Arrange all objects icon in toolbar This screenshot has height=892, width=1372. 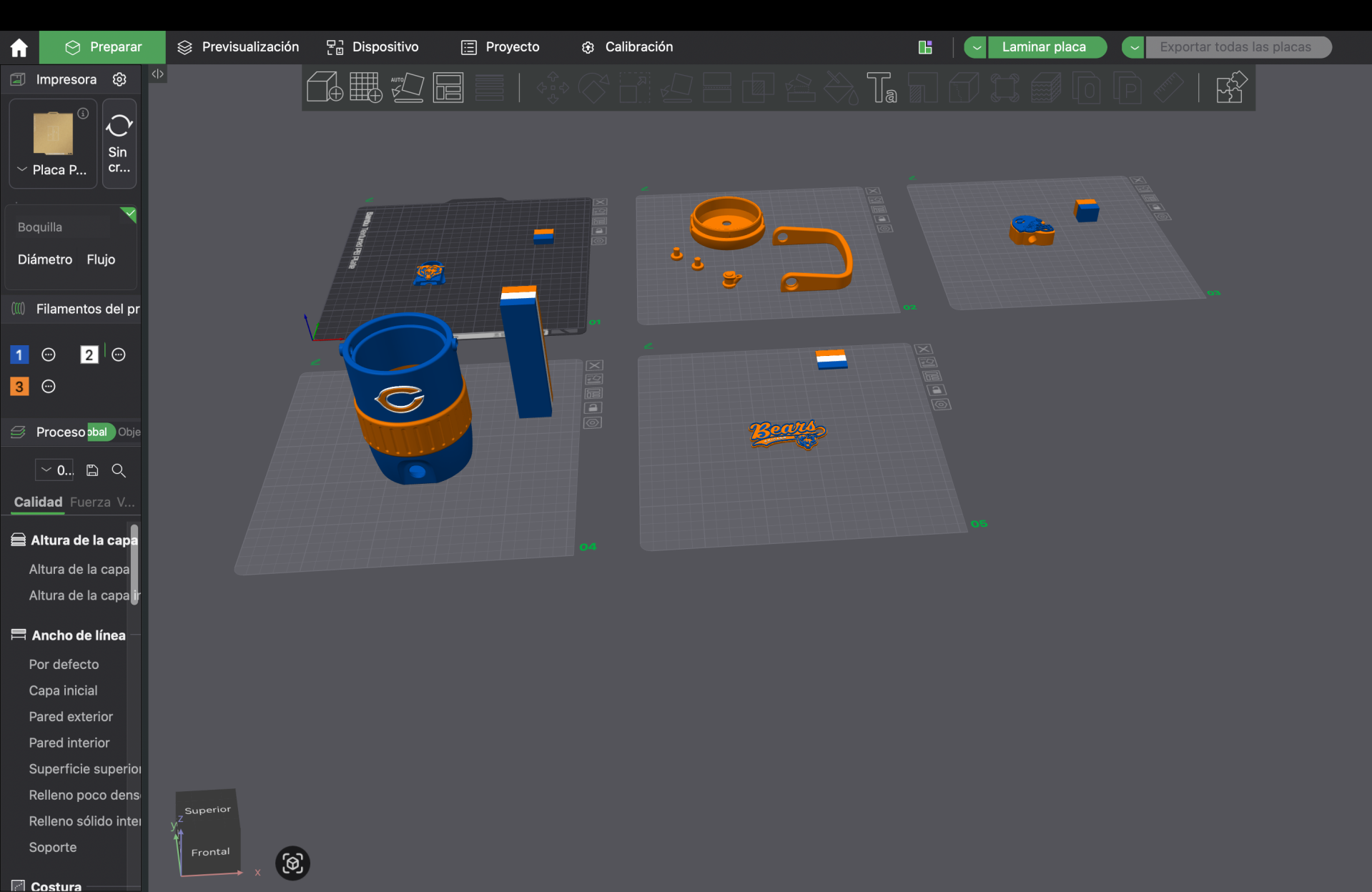click(x=448, y=87)
